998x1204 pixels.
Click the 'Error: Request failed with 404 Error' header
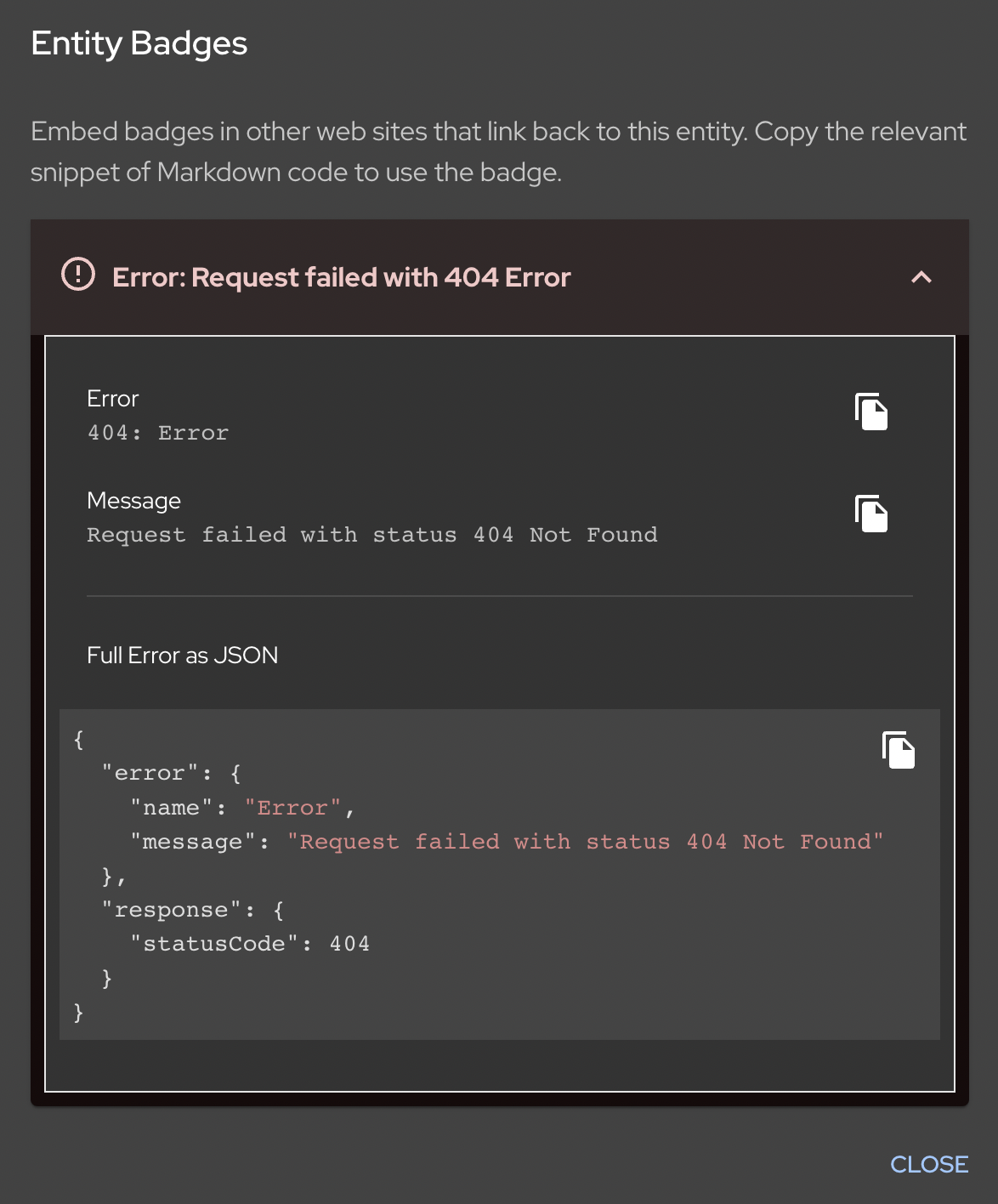coord(342,276)
